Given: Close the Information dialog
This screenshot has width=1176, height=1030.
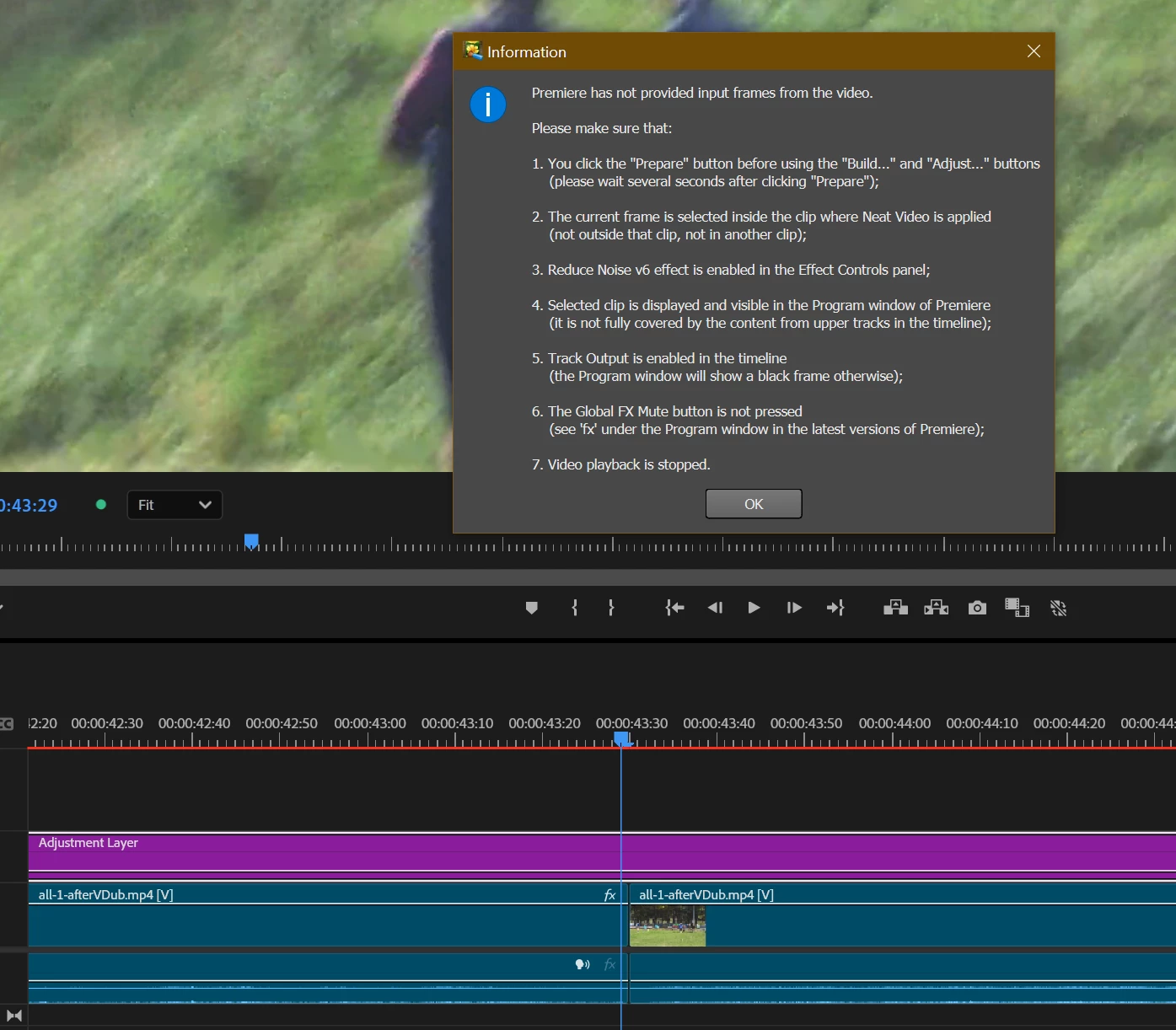Looking at the screenshot, I should pos(1034,51).
